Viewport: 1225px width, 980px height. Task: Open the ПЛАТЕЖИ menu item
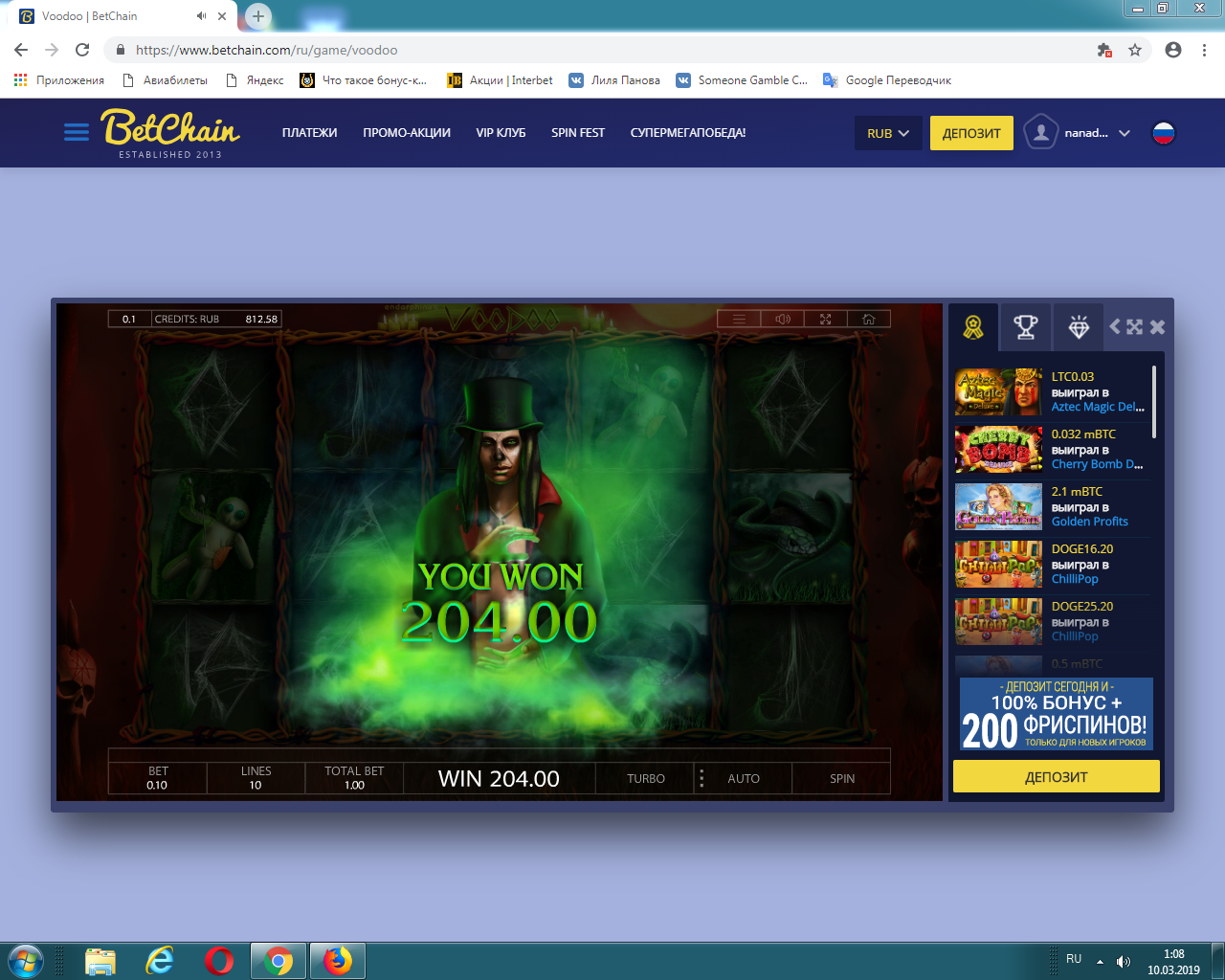[309, 133]
